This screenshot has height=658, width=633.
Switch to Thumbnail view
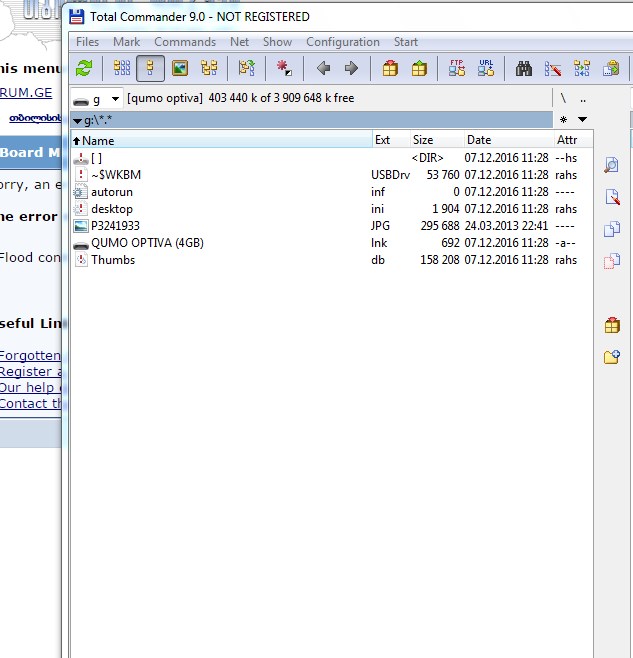click(x=180, y=68)
